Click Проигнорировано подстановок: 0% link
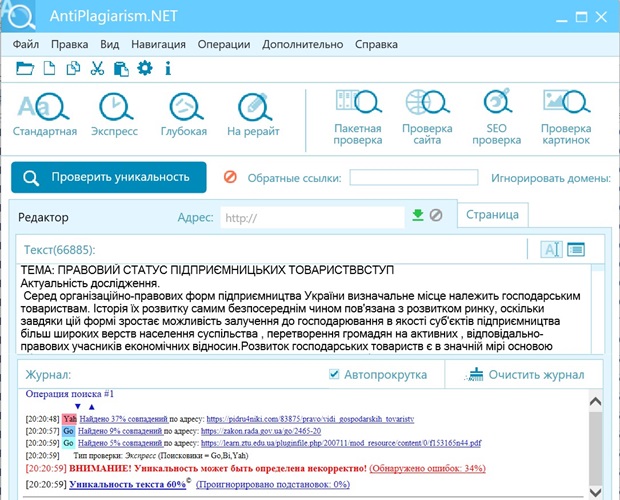This screenshot has width=620, height=500. click(273, 484)
